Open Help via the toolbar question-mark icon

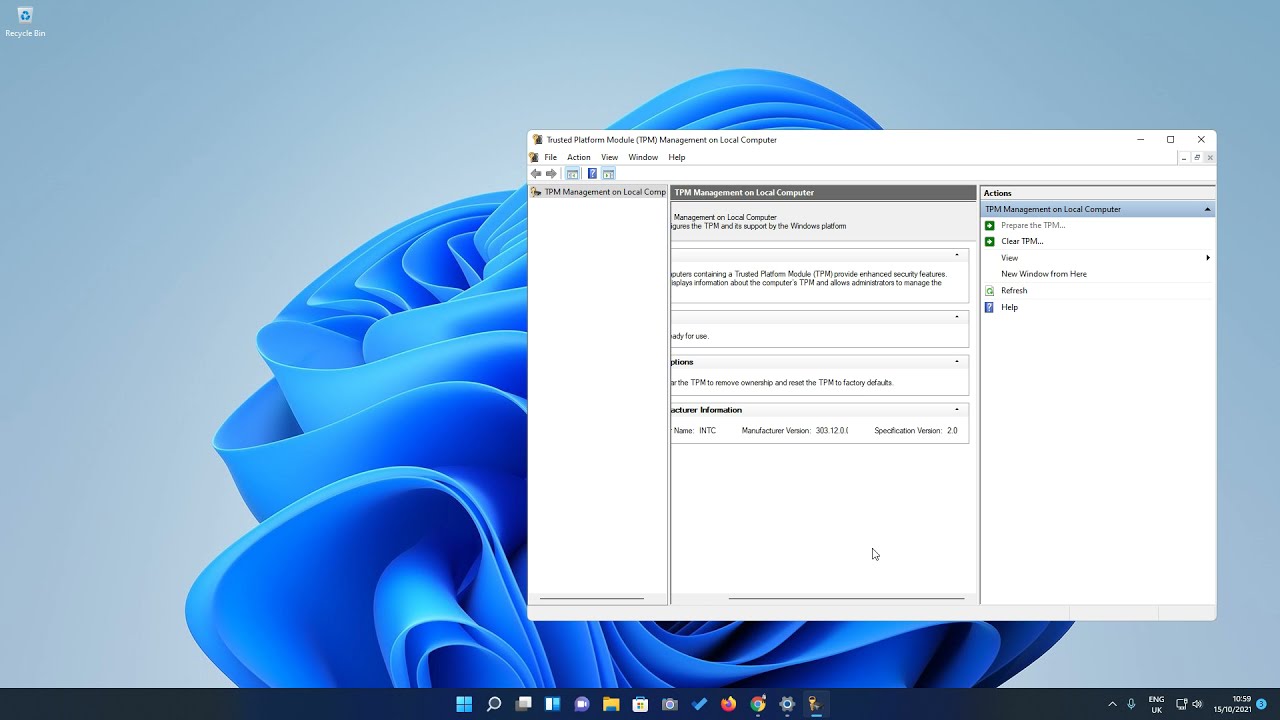592,174
